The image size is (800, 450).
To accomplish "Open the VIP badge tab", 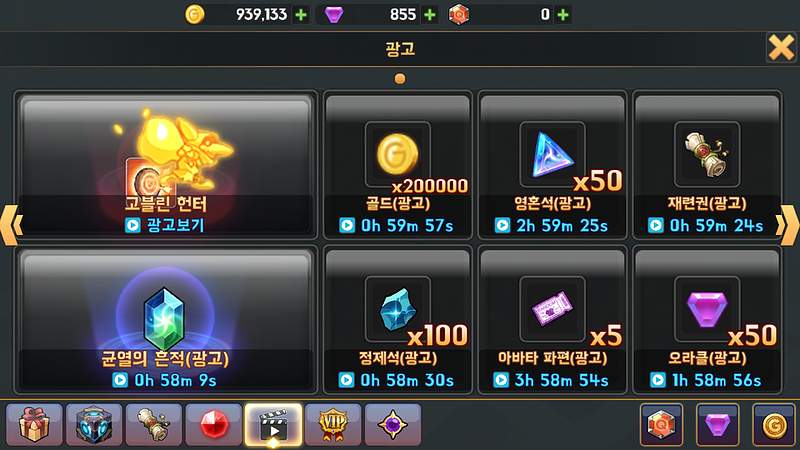I will coord(333,424).
